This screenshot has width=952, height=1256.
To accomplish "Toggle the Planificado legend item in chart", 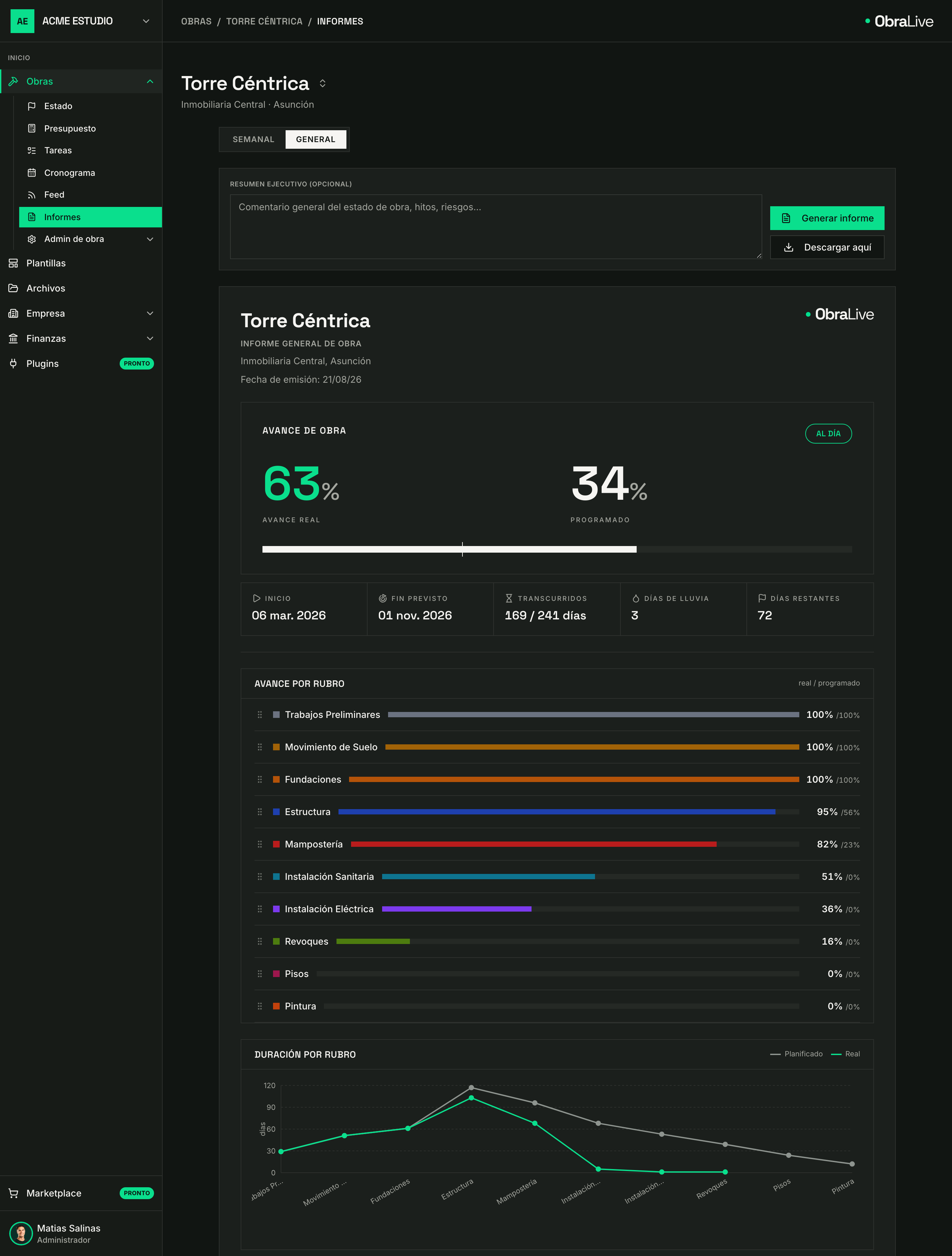I will coord(796,1054).
